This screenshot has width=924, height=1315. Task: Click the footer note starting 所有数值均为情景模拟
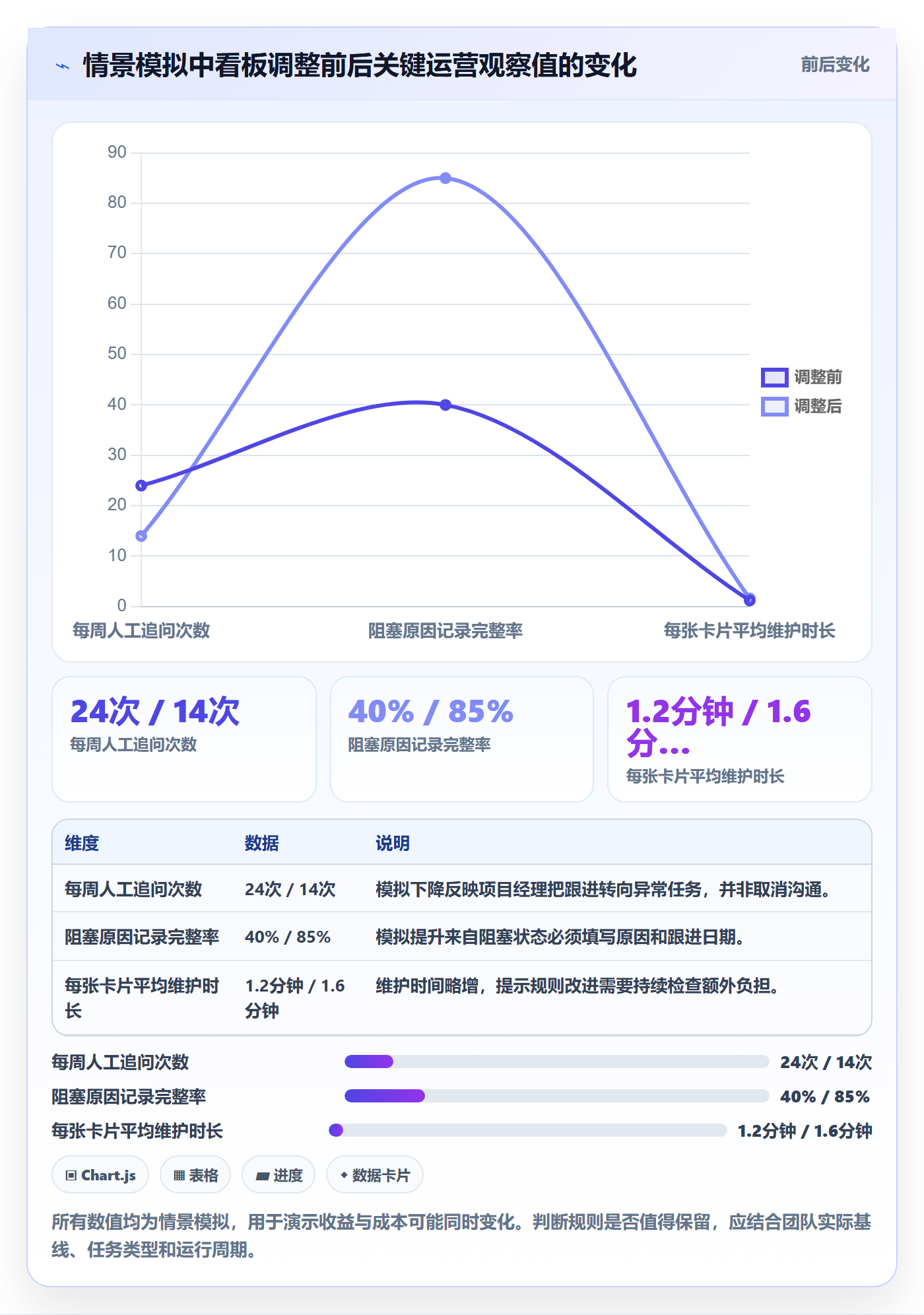coord(461,1235)
